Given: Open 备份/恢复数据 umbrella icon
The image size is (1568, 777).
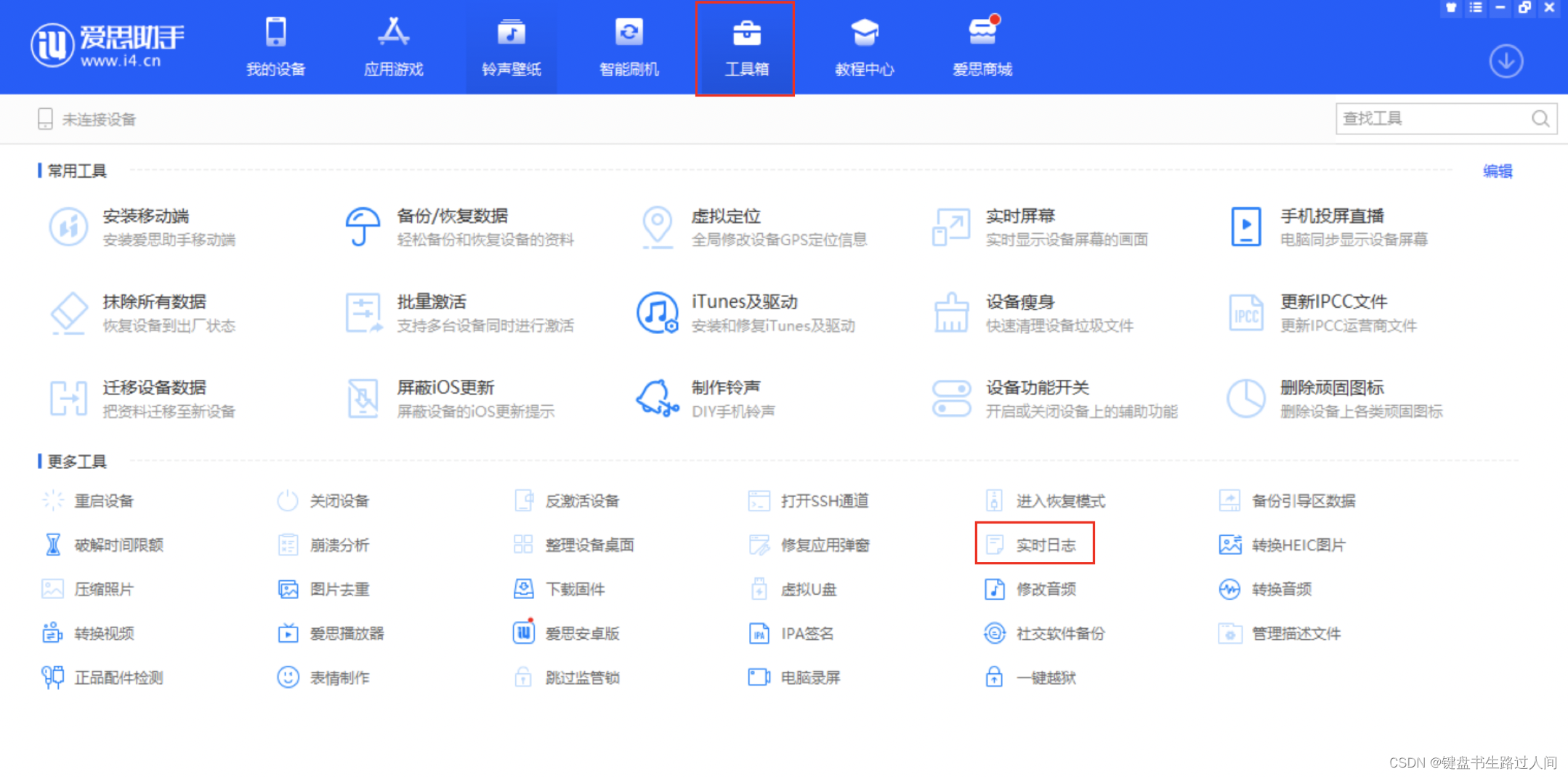Looking at the screenshot, I should coord(363,227).
